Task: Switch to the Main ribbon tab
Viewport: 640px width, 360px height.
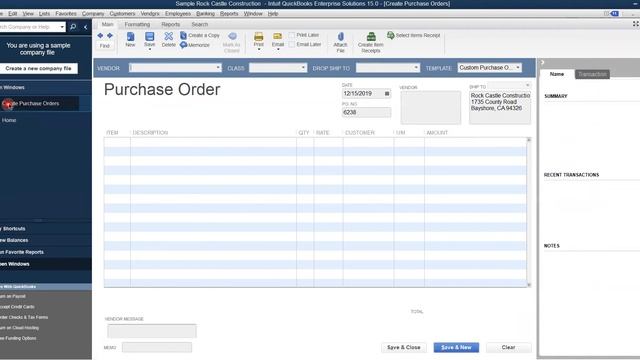Action: coord(107,24)
